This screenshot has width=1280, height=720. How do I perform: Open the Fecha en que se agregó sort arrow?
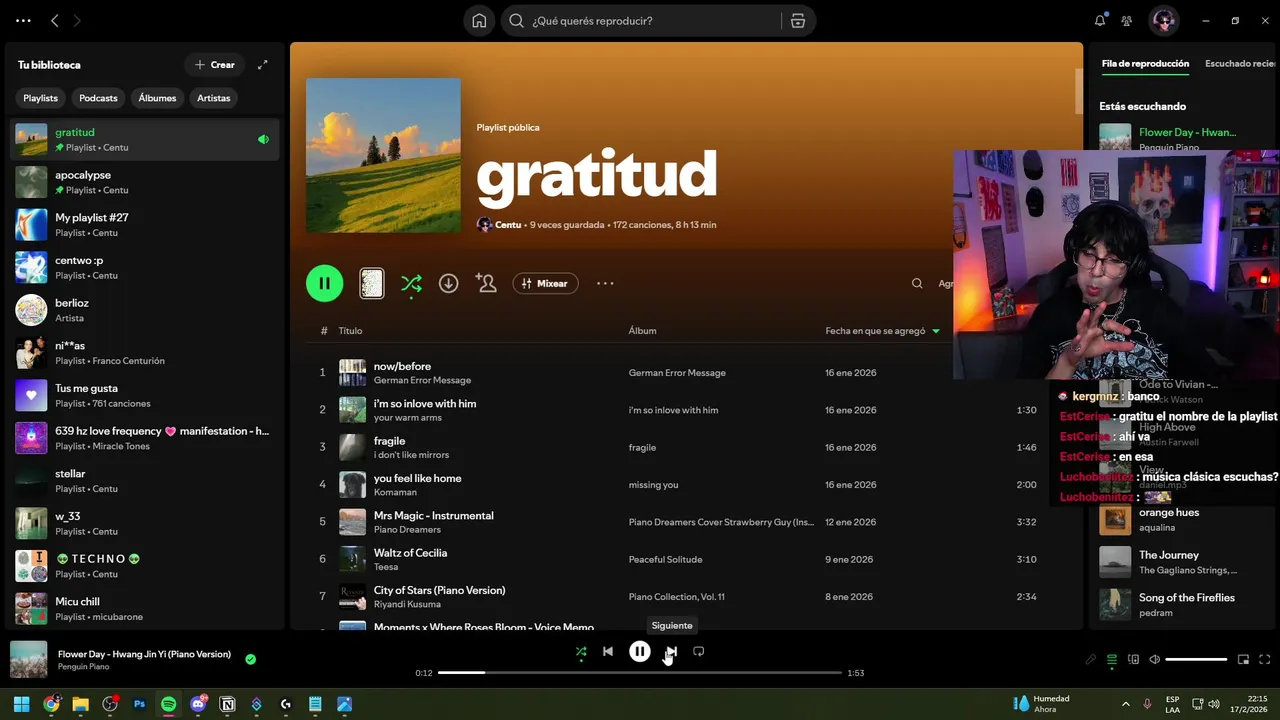tap(936, 331)
